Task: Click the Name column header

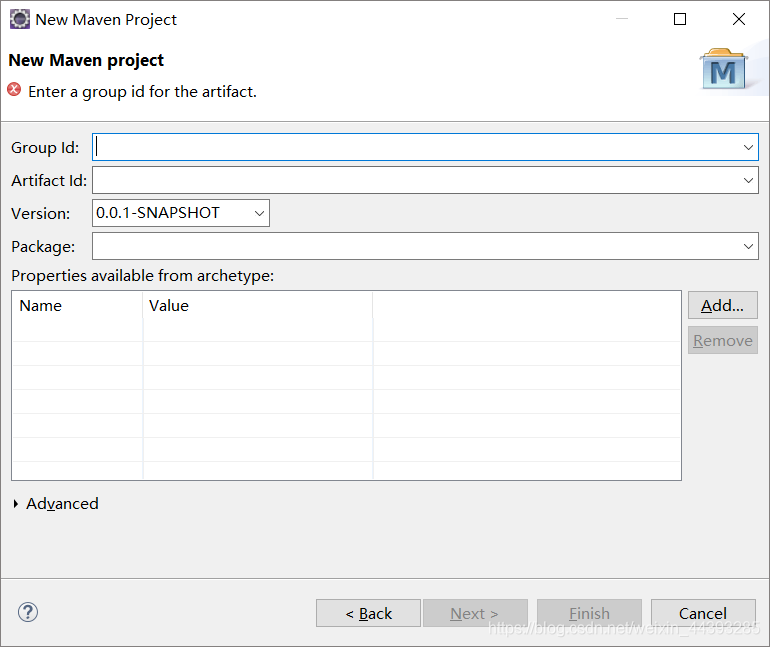Action: (x=78, y=305)
